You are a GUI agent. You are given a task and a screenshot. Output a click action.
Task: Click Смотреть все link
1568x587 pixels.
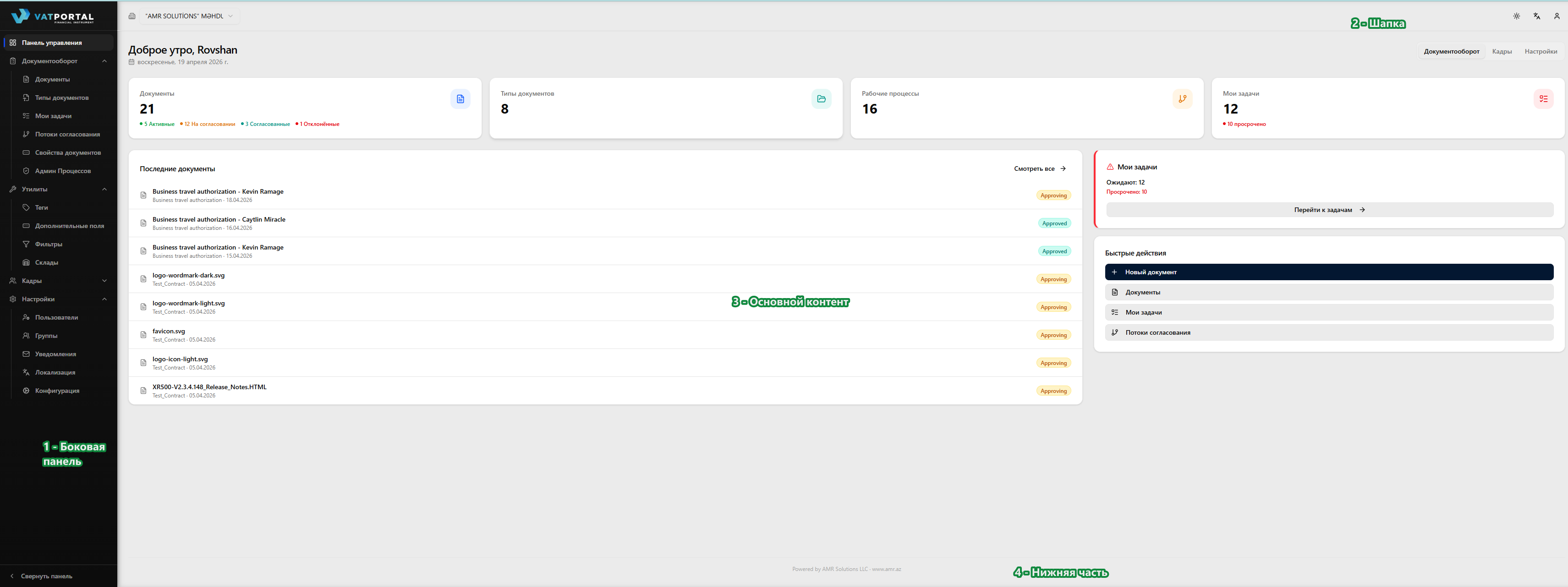[1039, 168]
